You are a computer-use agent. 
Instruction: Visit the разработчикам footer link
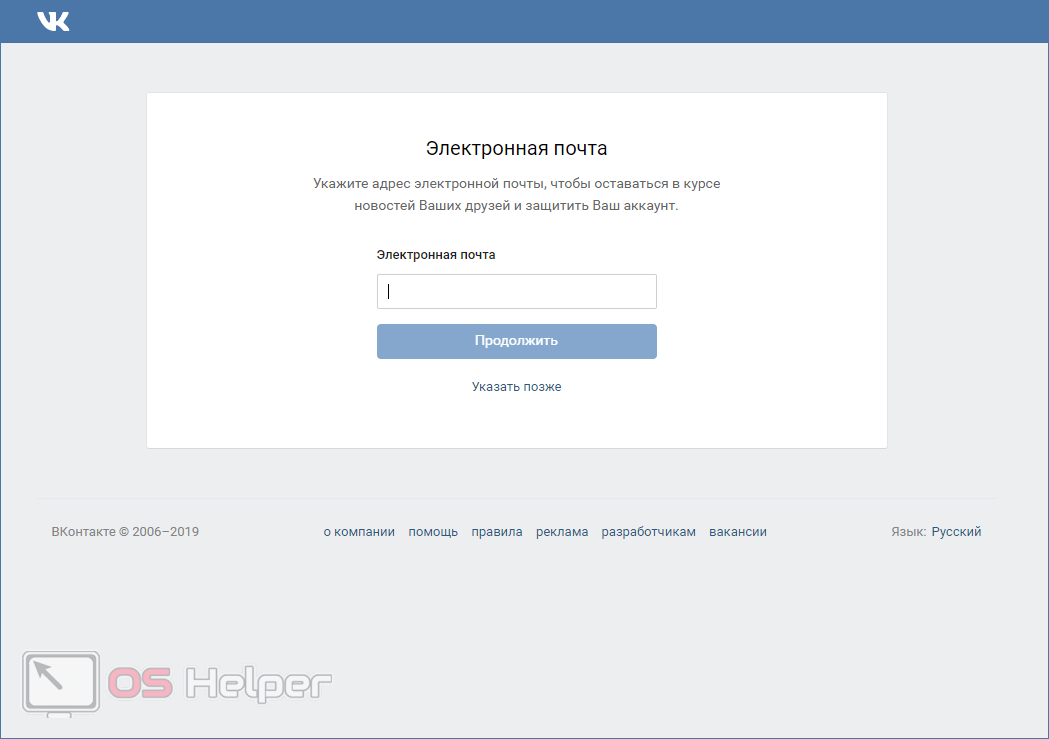(648, 532)
